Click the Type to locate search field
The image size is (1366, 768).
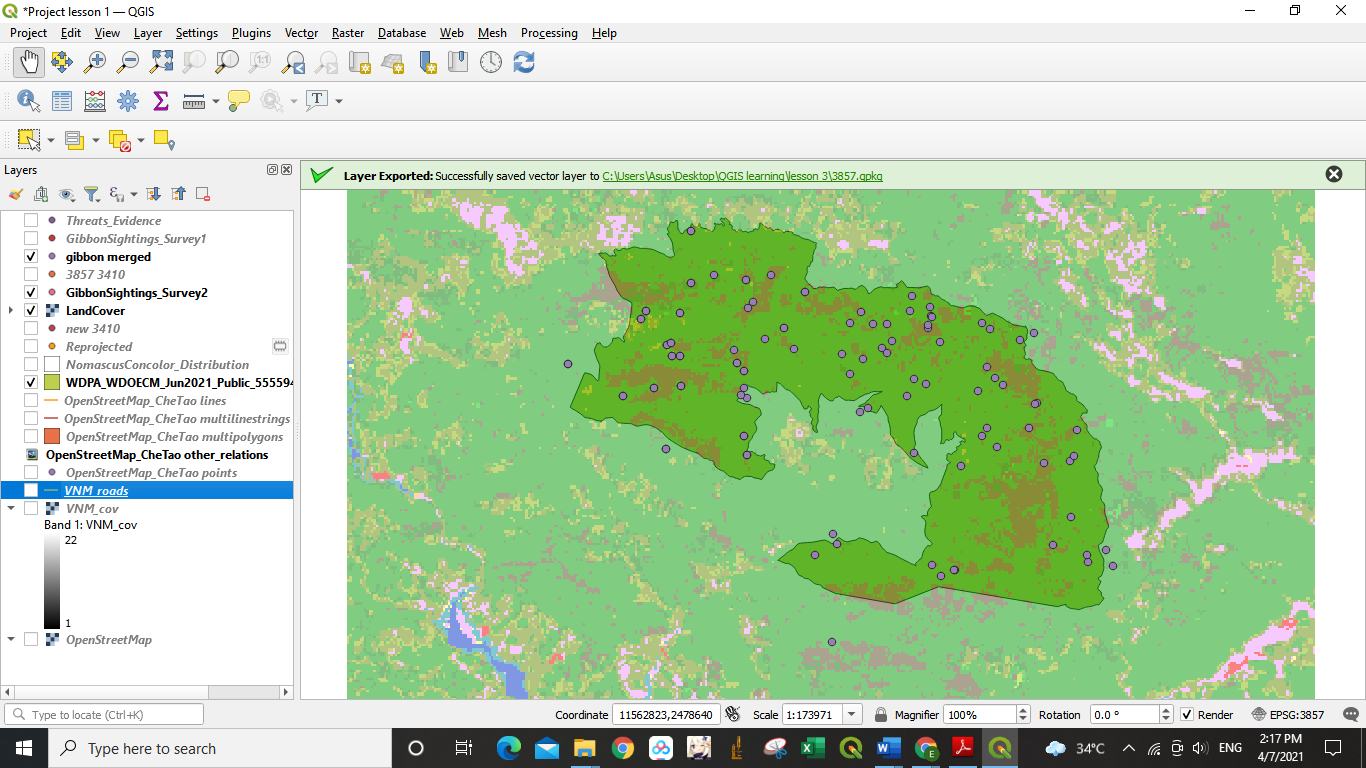pos(105,715)
